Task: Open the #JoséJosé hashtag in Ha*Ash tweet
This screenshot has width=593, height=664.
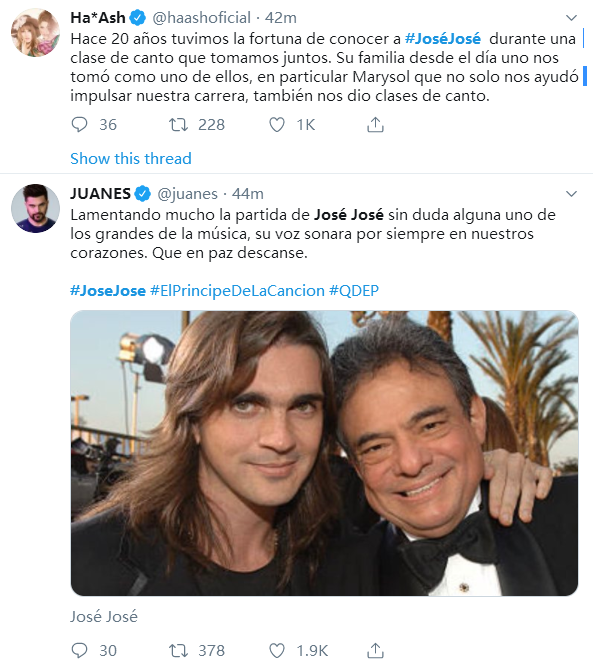Action: pos(443,39)
